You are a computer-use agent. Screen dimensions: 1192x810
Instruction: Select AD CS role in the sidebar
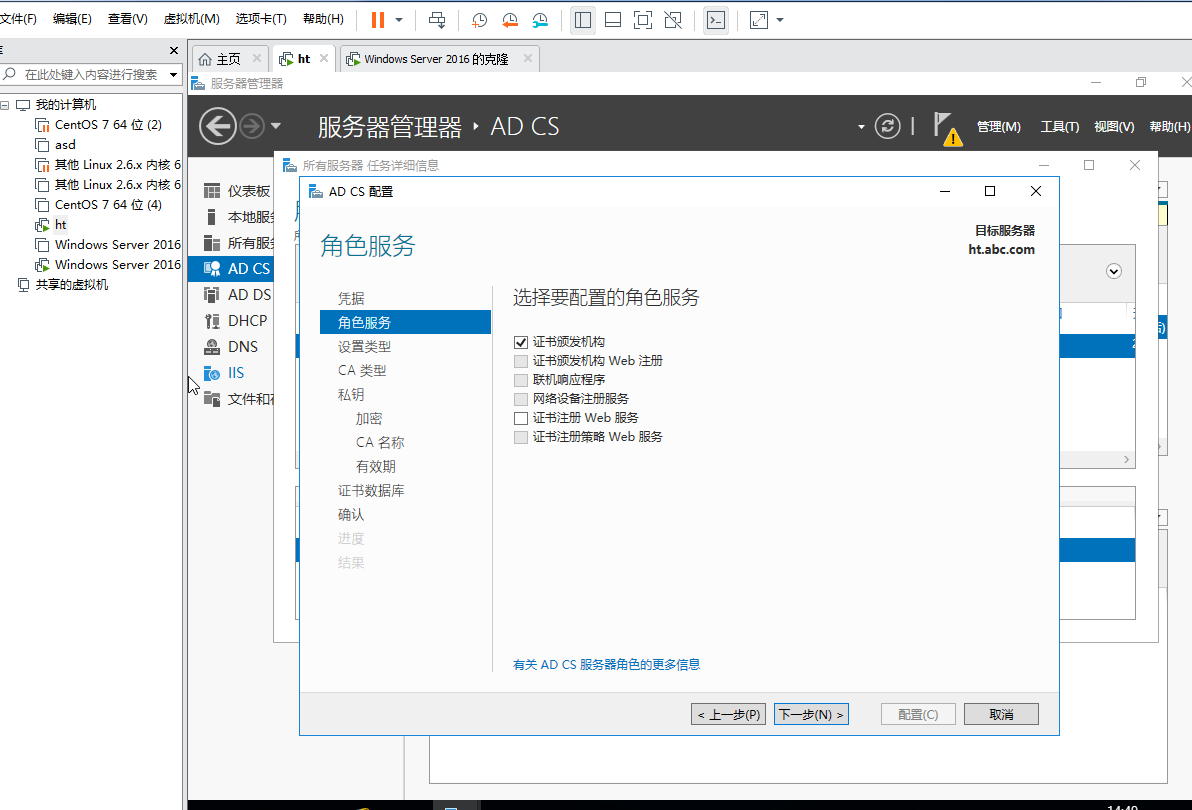[x=231, y=268]
